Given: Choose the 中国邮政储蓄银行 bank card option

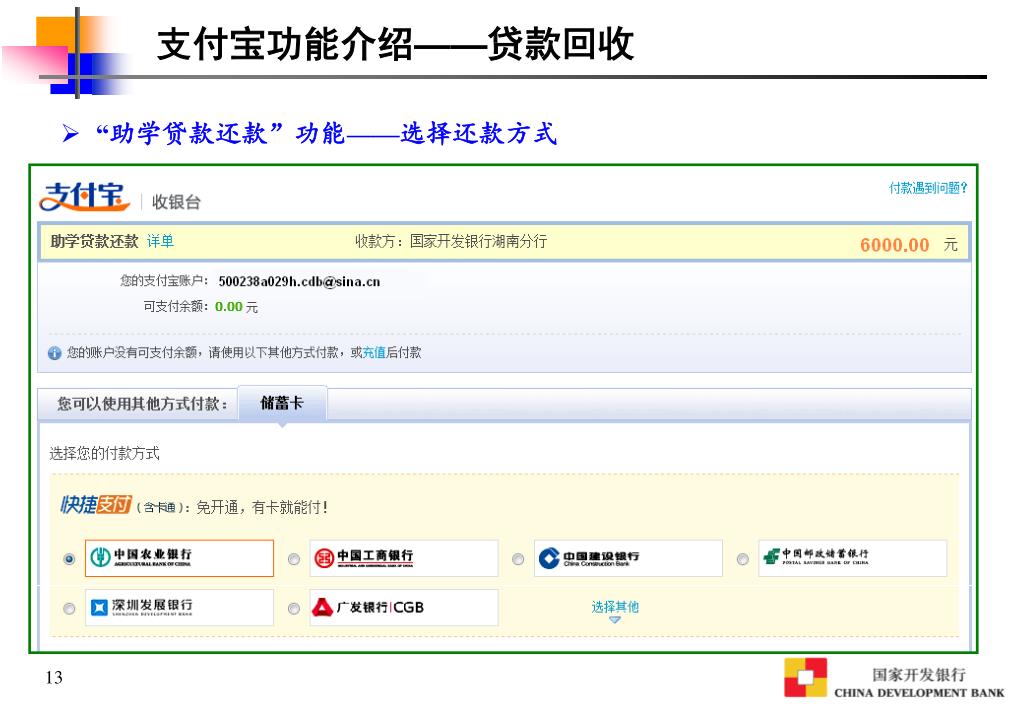Looking at the screenshot, I should [x=853, y=558].
